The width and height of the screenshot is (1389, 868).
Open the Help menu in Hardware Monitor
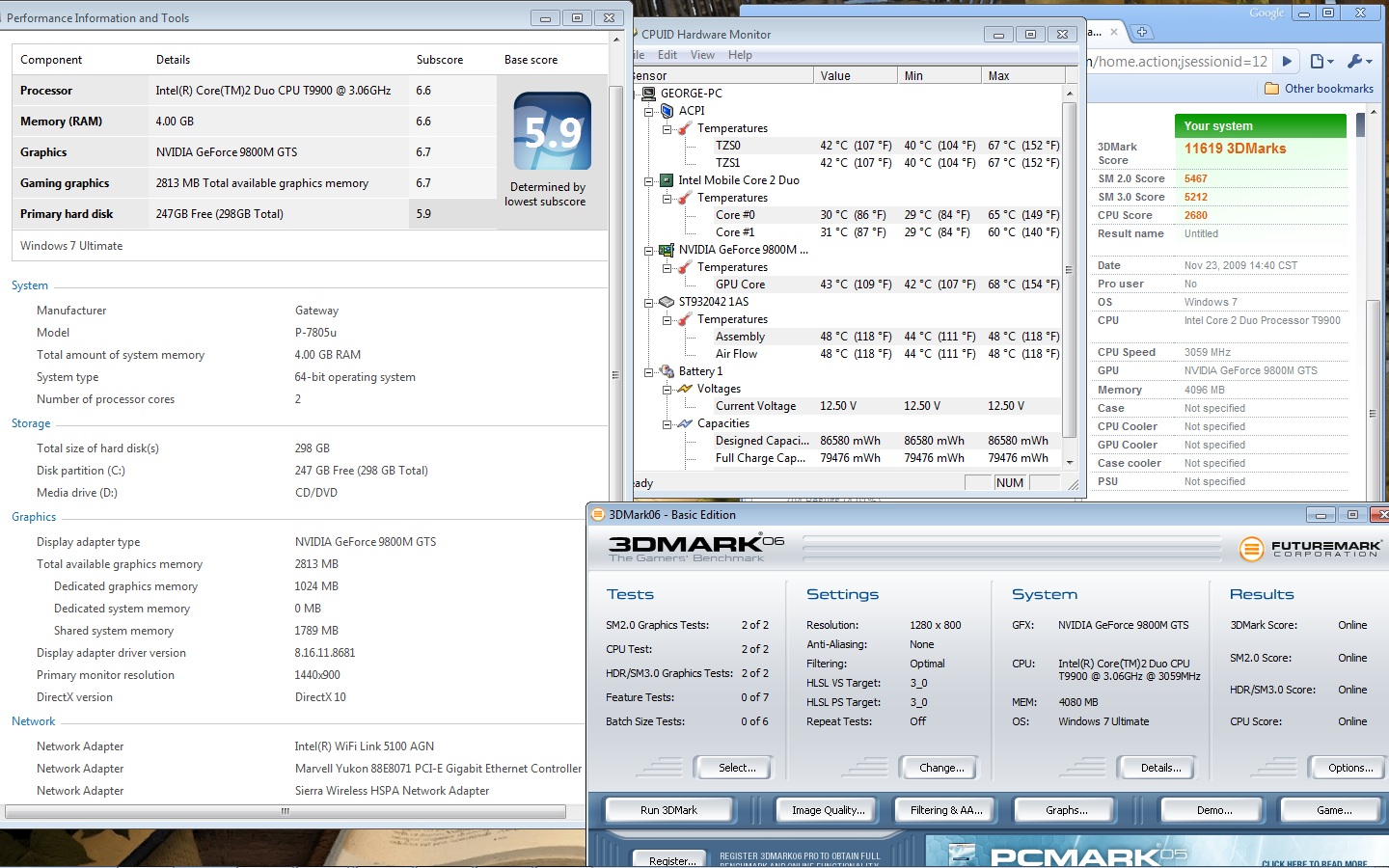(740, 55)
